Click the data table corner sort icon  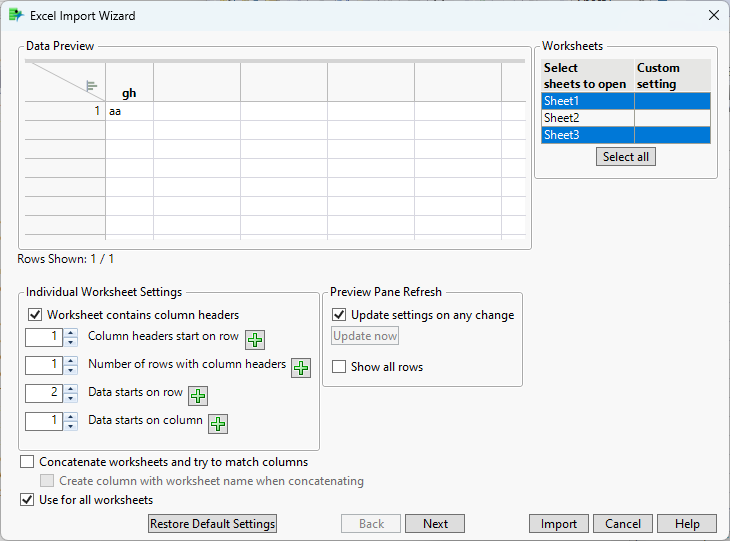(91, 86)
